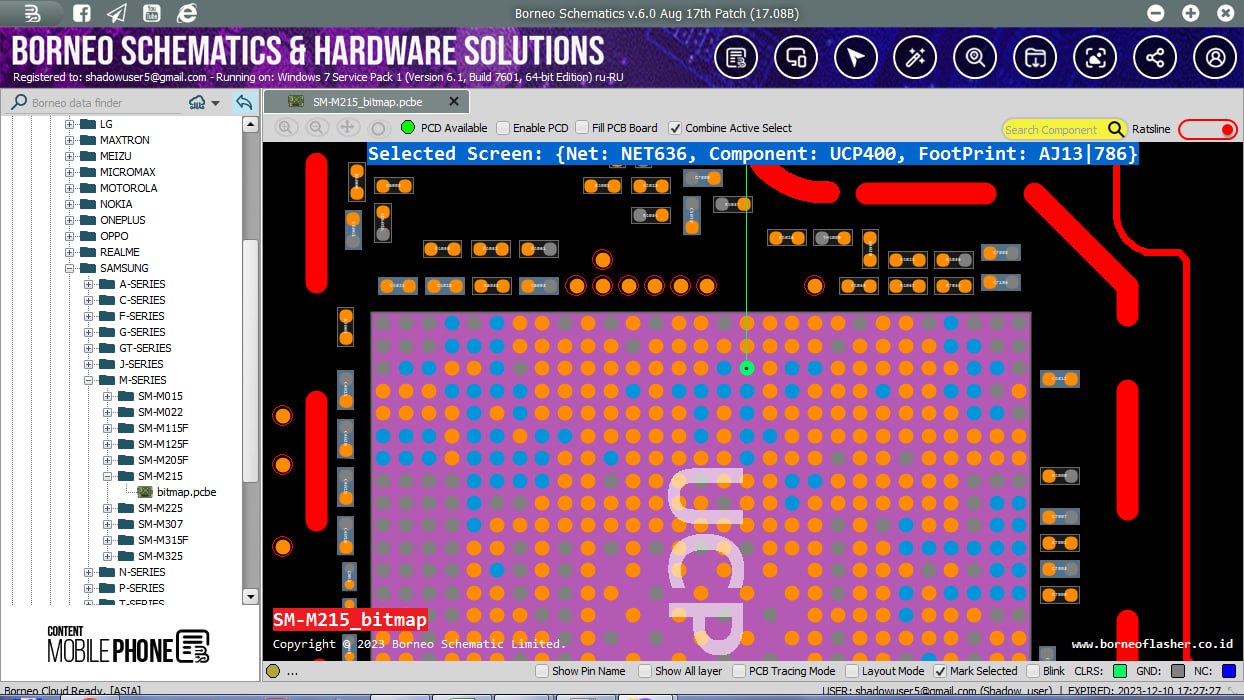Select the SM-M225 model folder

click(x=160, y=508)
